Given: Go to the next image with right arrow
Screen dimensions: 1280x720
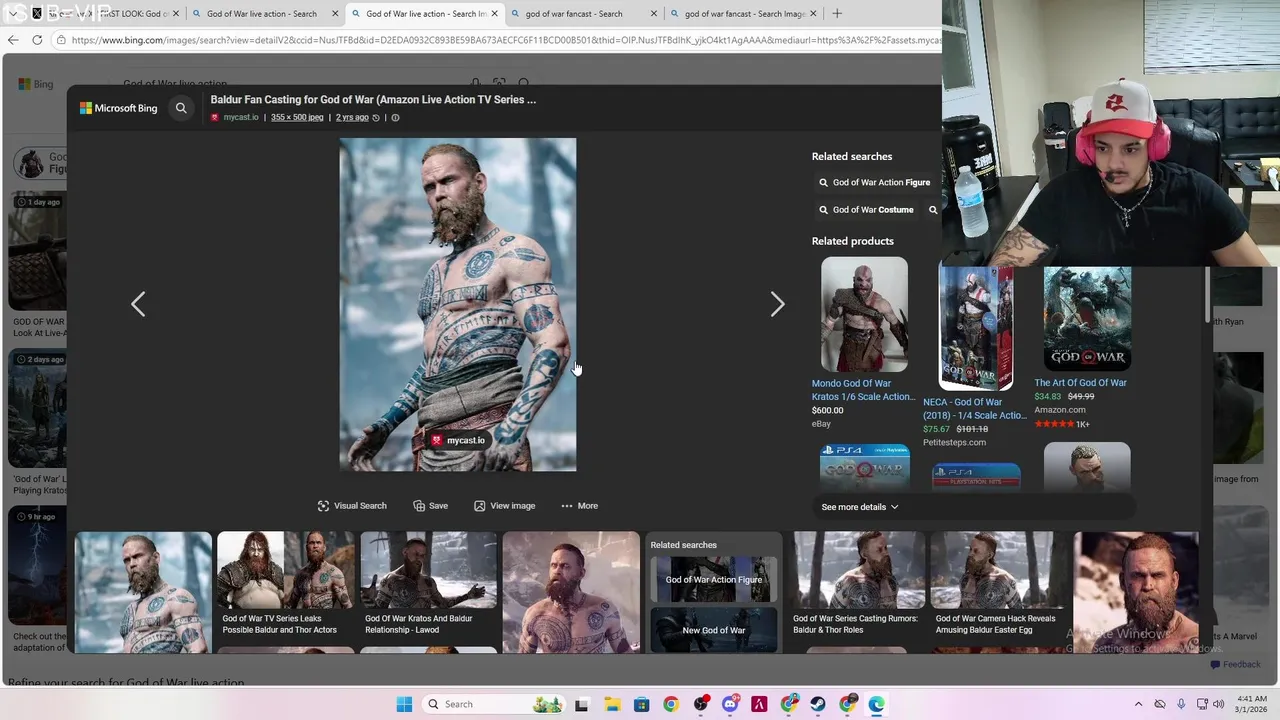Looking at the screenshot, I should (x=778, y=304).
